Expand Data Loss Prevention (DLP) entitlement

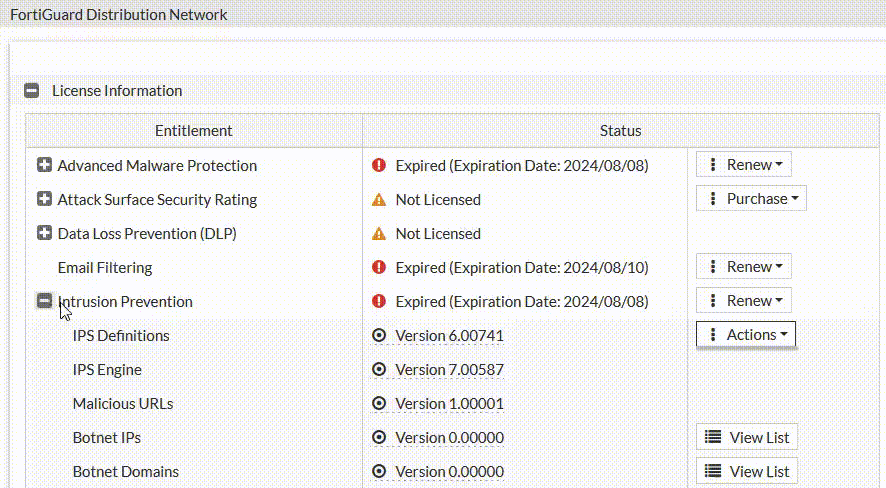click(x=44, y=233)
